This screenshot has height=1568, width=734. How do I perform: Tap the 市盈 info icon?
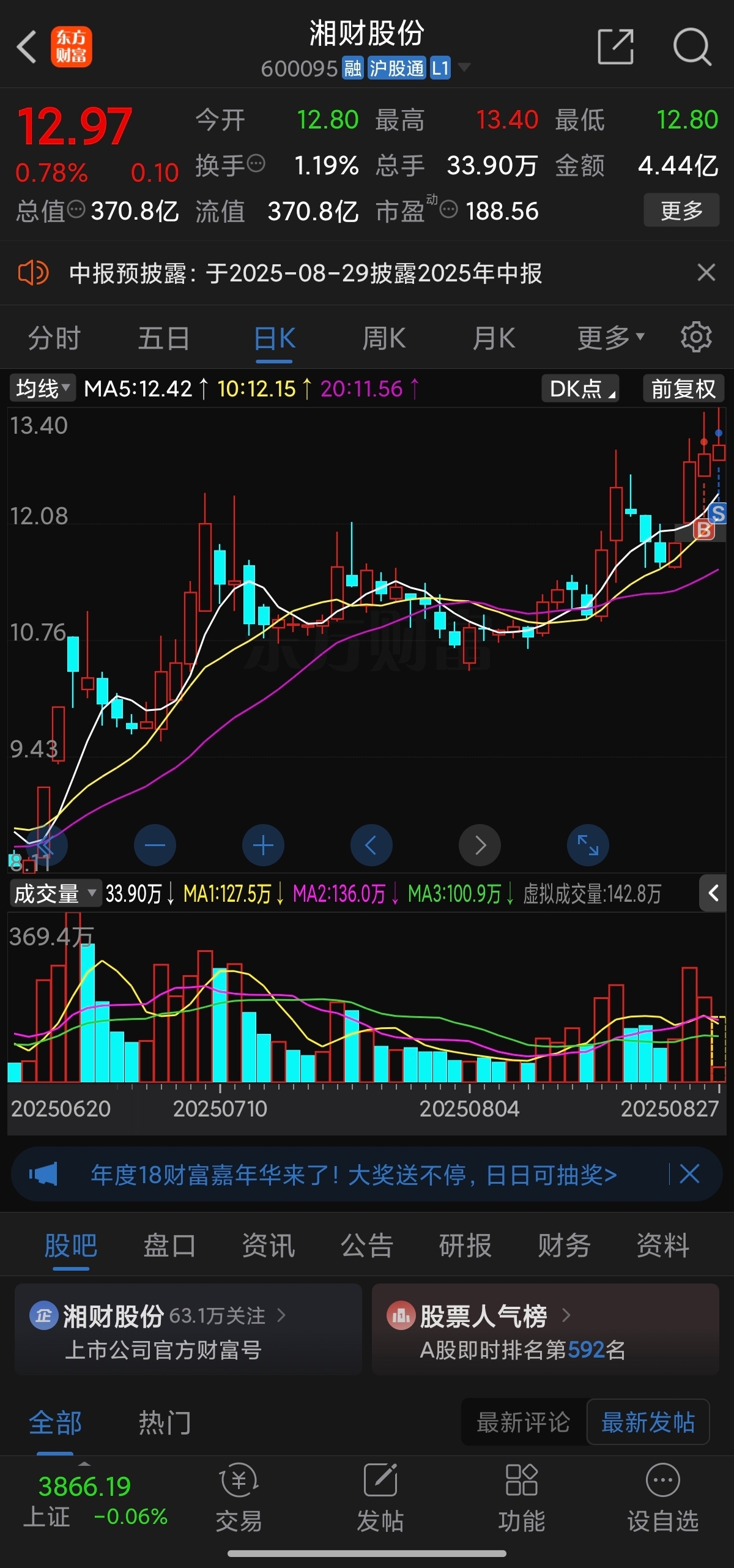click(448, 210)
